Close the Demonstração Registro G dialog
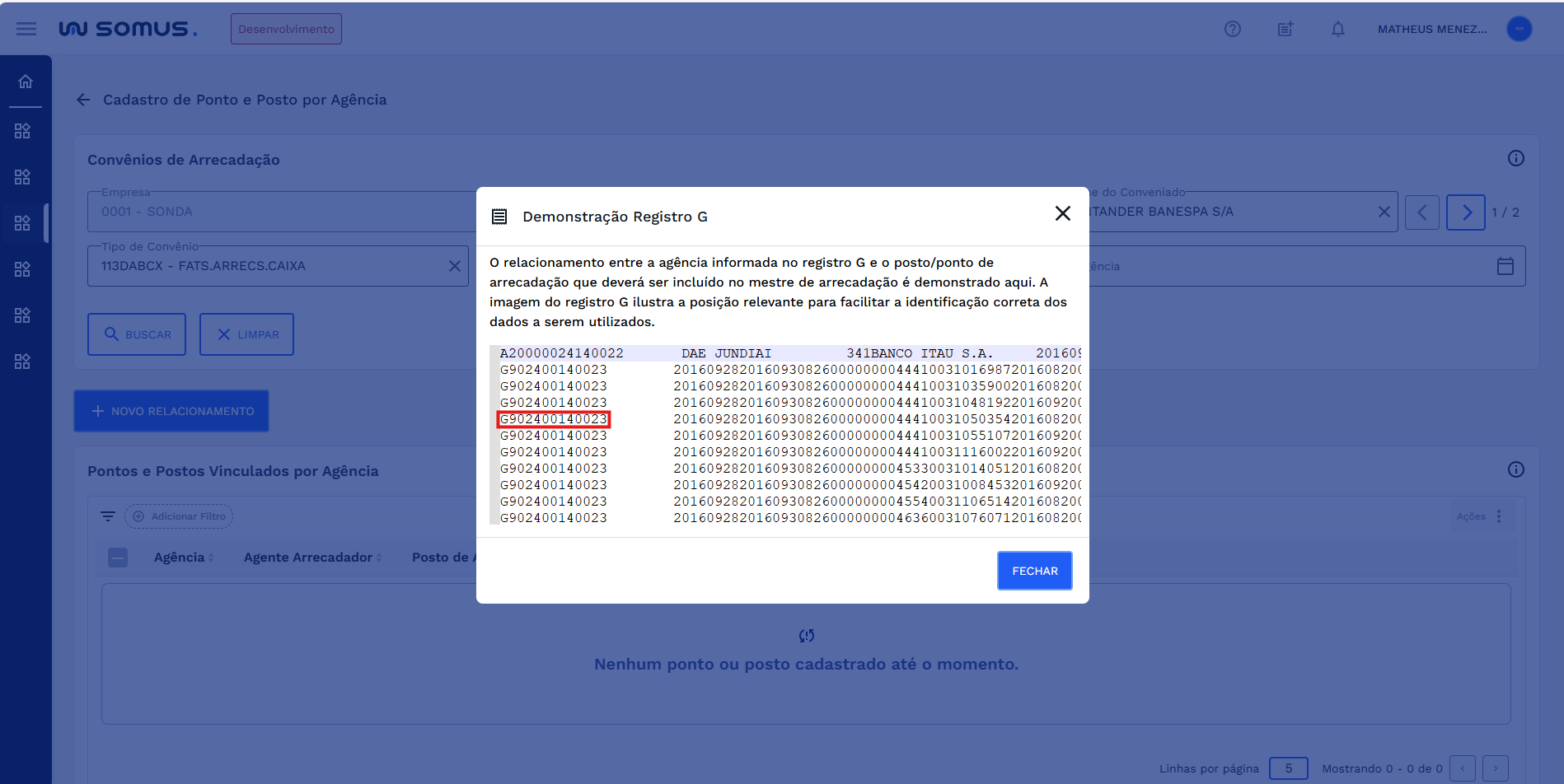1564x784 pixels. coord(1062,214)
